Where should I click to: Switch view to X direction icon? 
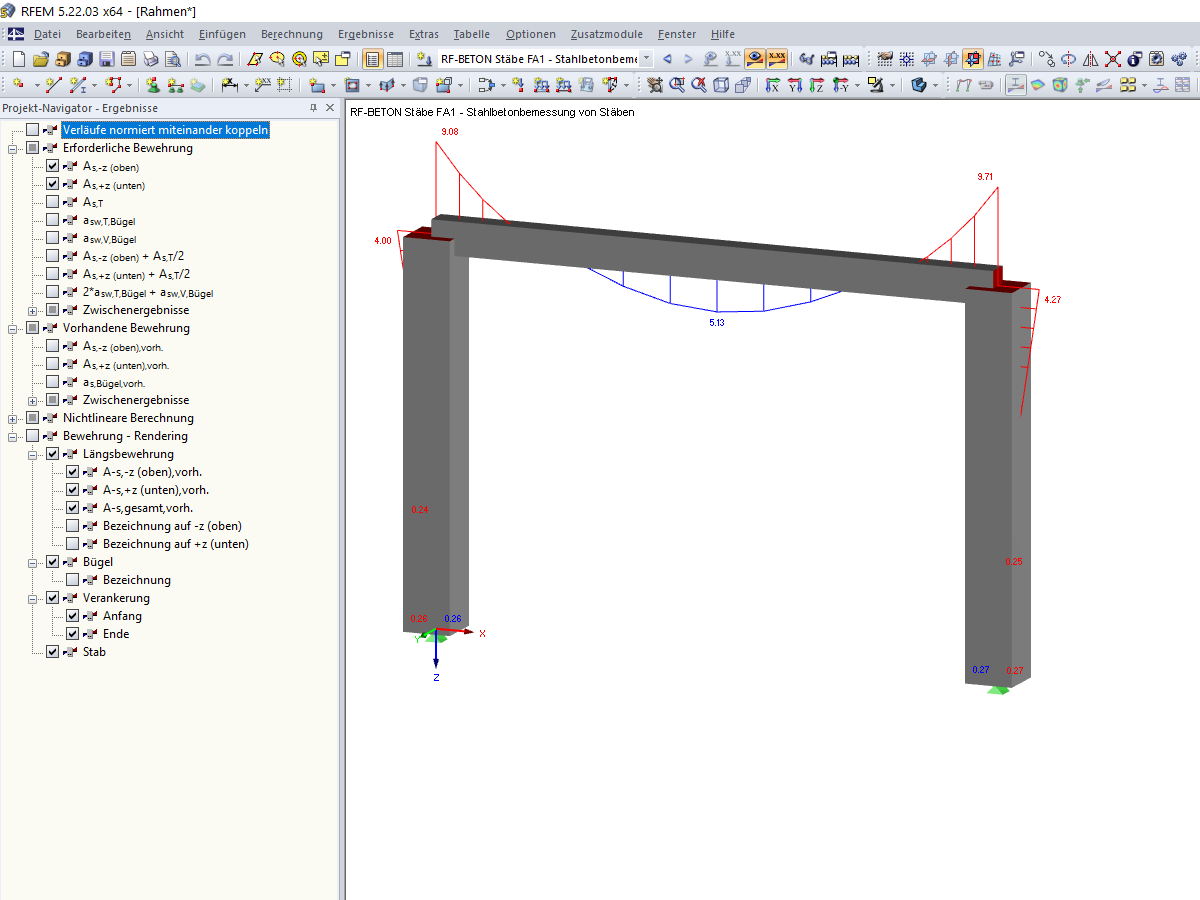[772, 85]
